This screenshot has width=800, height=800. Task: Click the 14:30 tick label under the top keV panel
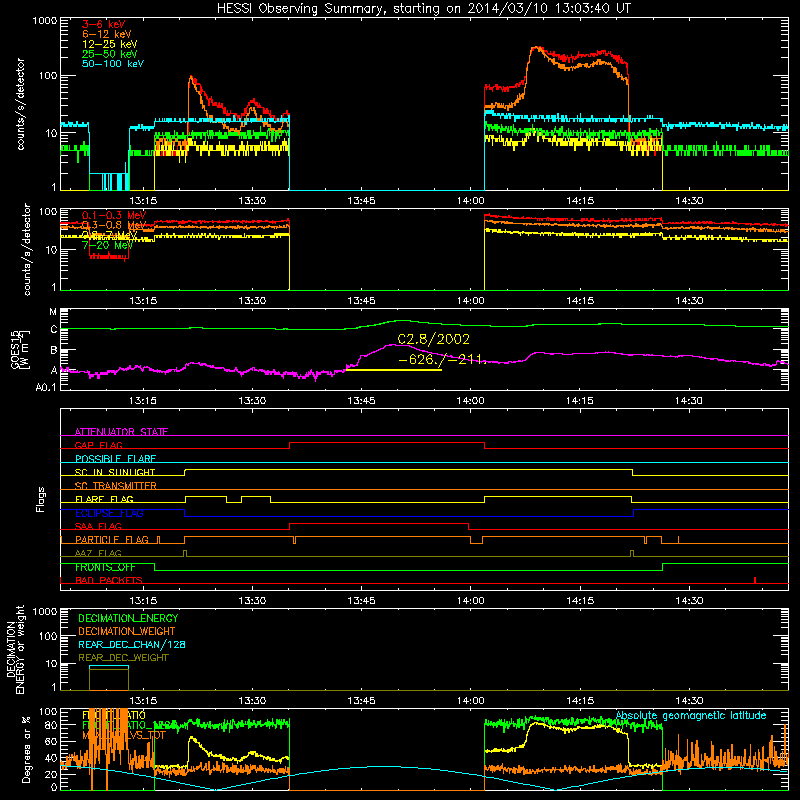click(x=689, y=201)
